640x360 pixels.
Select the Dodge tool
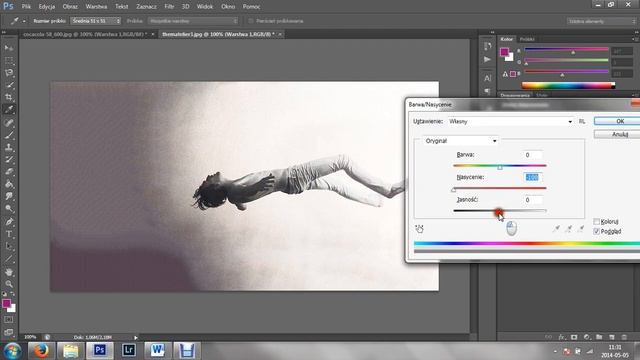[x=9, y=209]
